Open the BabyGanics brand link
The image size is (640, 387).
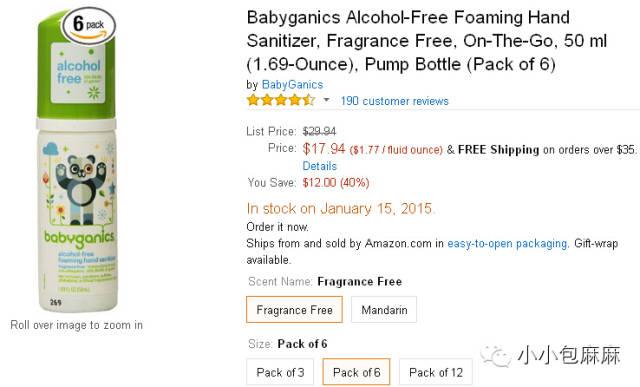[x=292, y=85]
